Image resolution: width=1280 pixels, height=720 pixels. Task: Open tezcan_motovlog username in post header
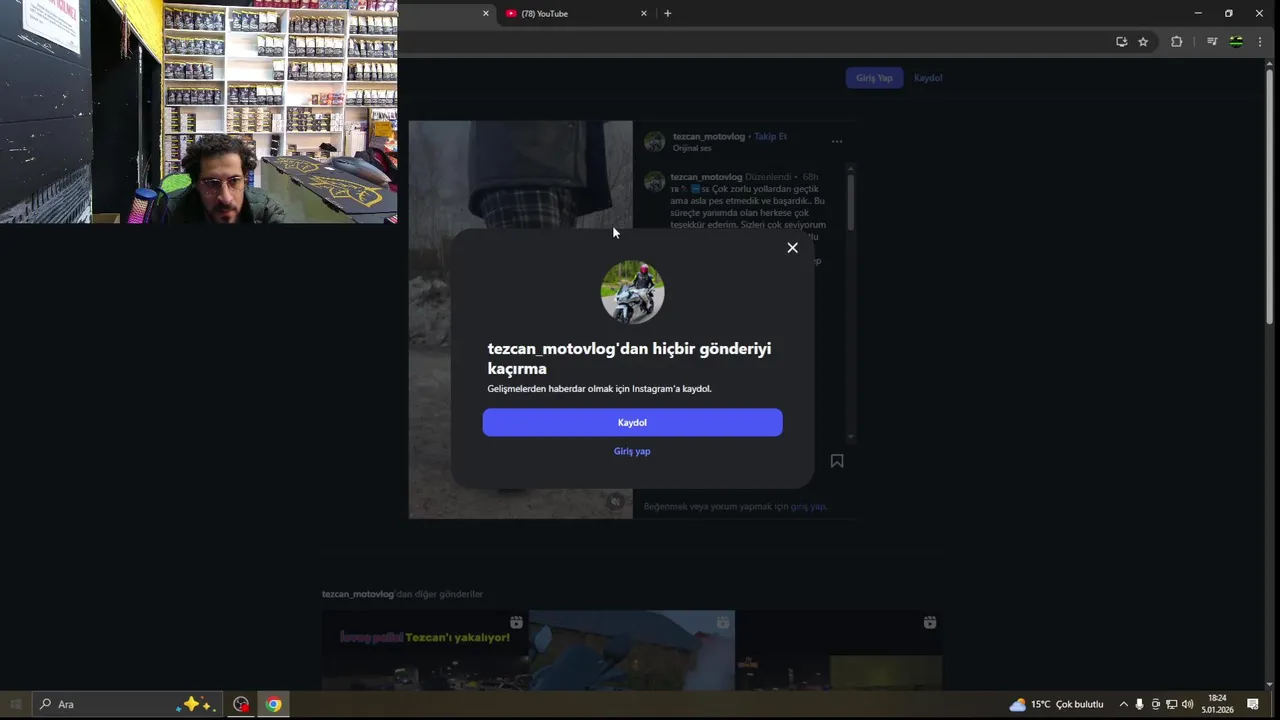708,136
